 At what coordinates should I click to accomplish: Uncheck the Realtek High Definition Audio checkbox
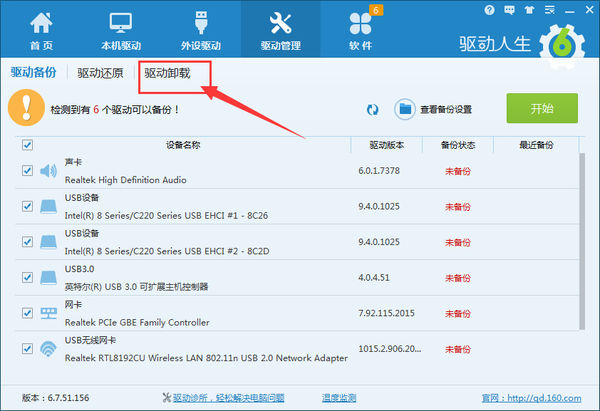pyautogui.click(x=27, y=170)
